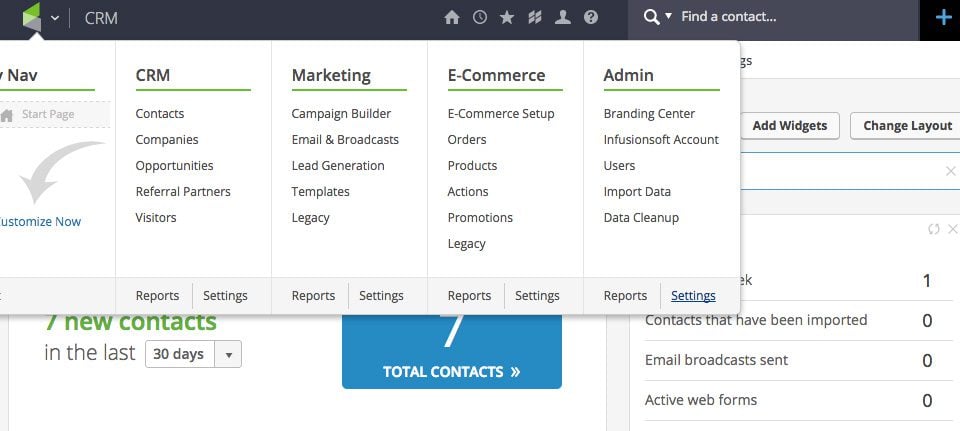Viewport: 960px width, 431px height.
Task: Toggle the navigation menu chevron arrow
Action: coord(55,18)
